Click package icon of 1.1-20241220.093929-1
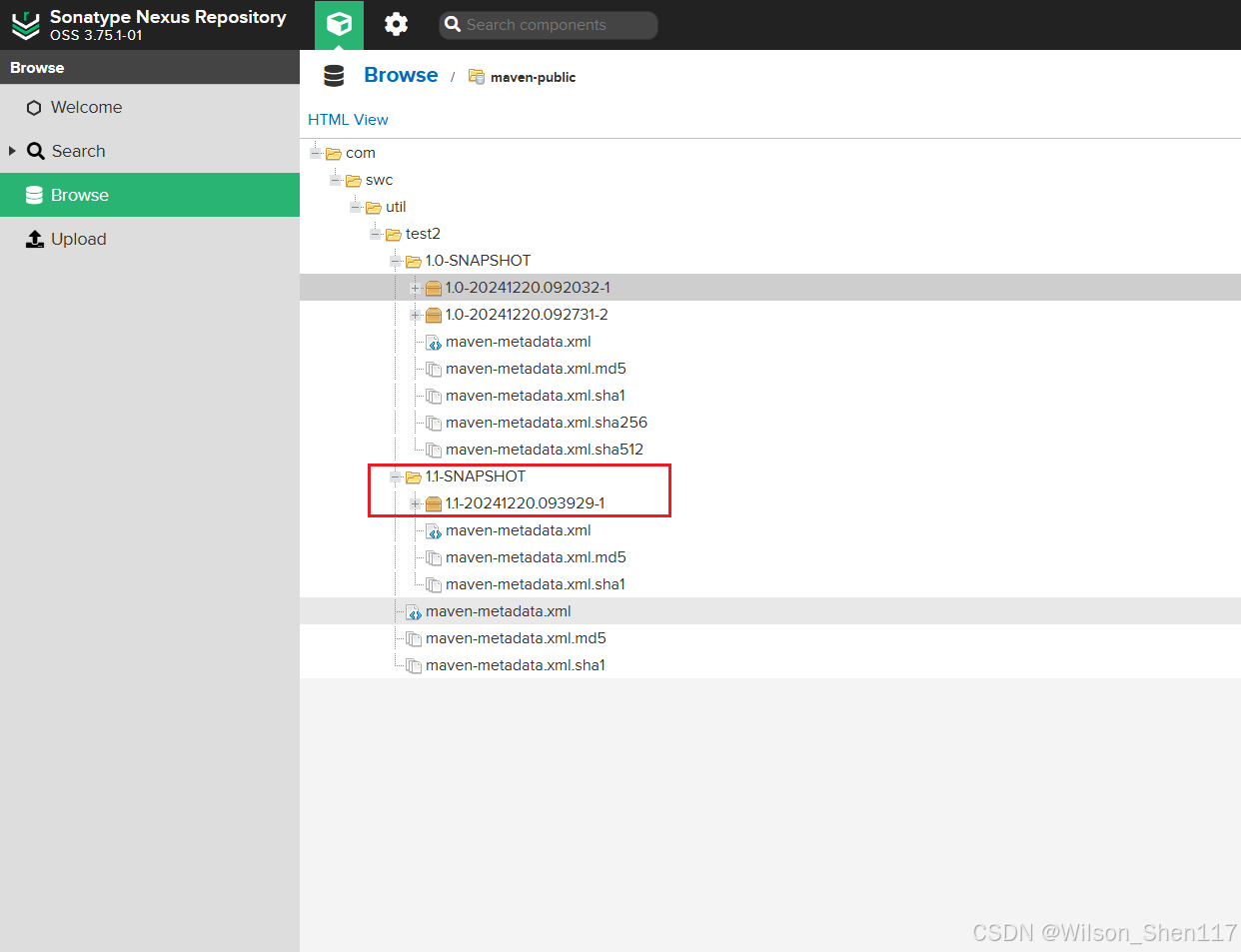This screenshot has height=952, width=1241. [x=434, y=503]
